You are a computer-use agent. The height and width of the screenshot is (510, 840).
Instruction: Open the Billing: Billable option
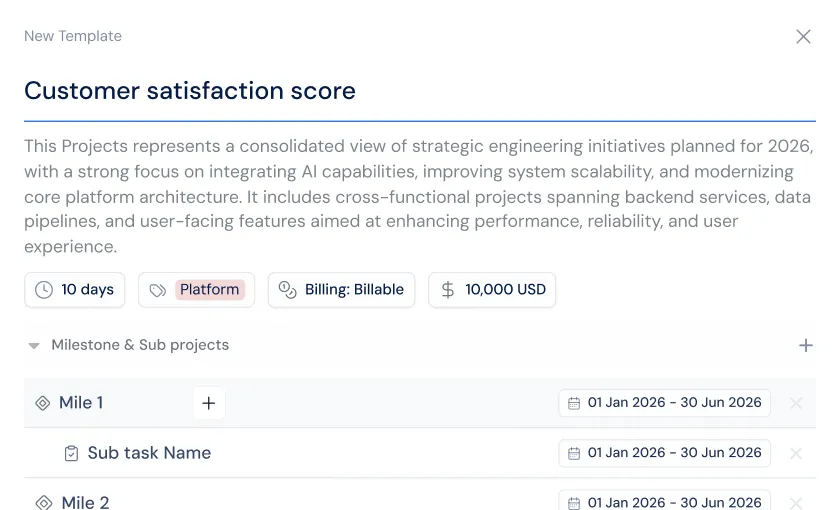click(341, 290)
